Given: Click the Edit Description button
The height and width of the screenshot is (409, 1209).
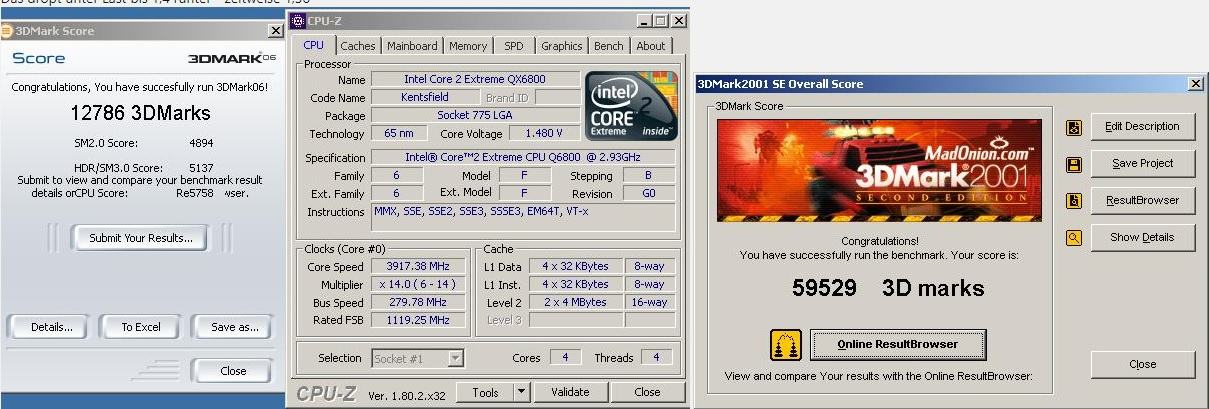Looking at the screenshot, I should [x=1141, y=127].
